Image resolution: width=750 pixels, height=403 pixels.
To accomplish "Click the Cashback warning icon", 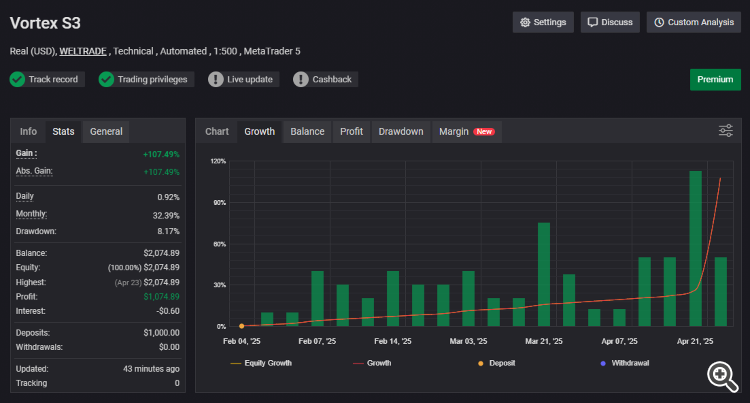I will coord(301,79).
